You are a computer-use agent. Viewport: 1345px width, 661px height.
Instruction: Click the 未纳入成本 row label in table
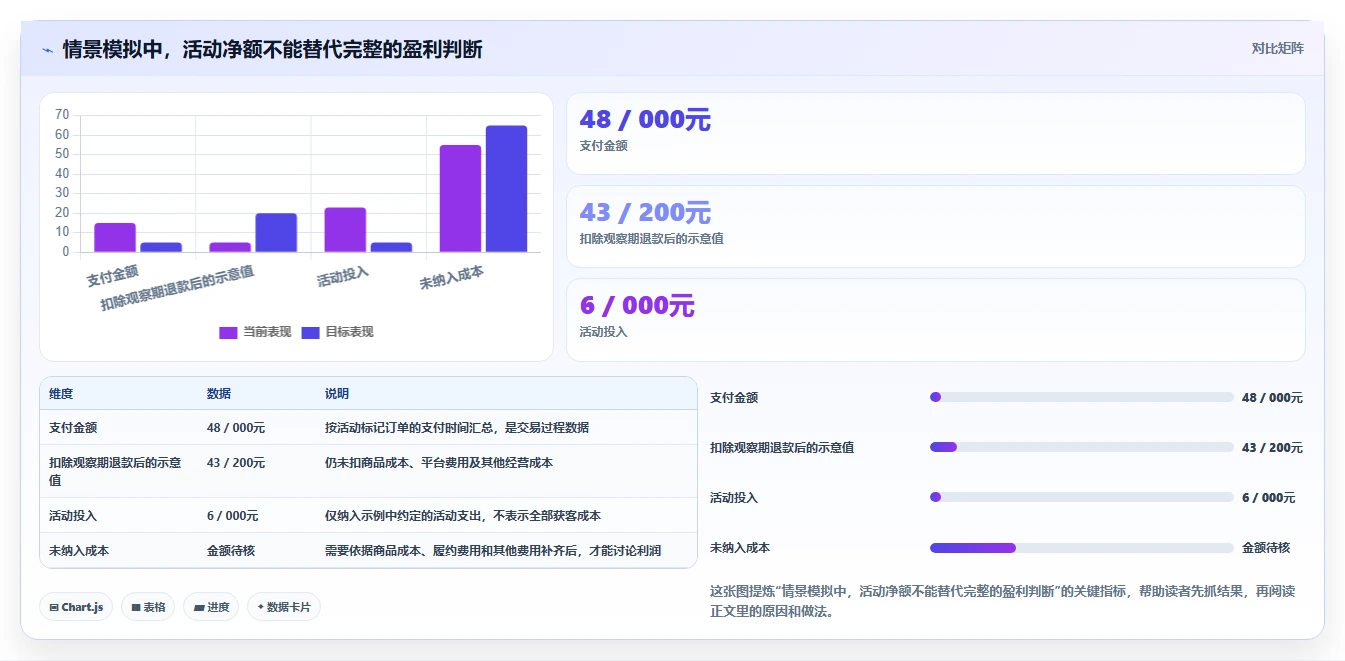79,550
